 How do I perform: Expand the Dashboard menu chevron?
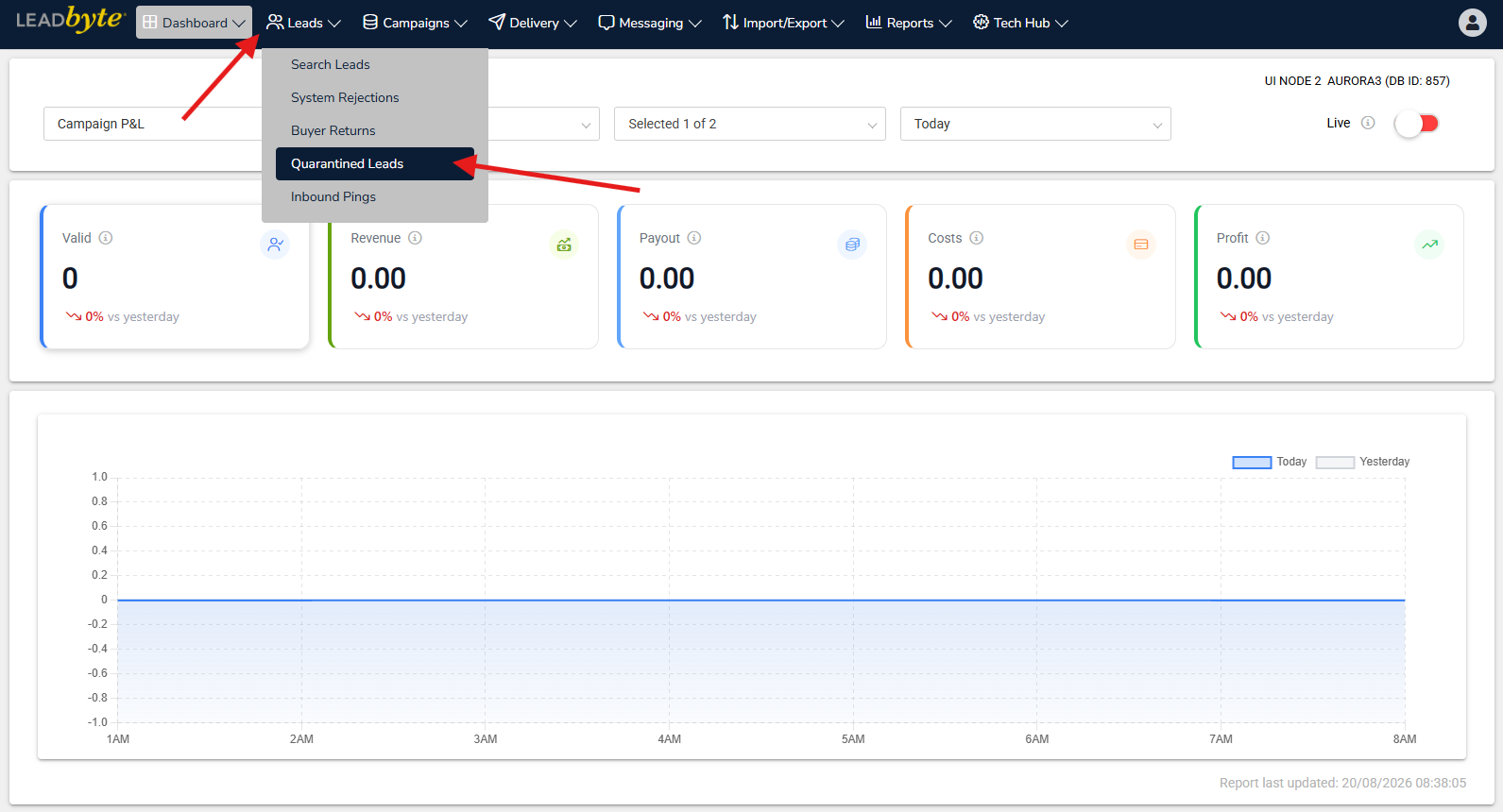[x=239, y=24]
